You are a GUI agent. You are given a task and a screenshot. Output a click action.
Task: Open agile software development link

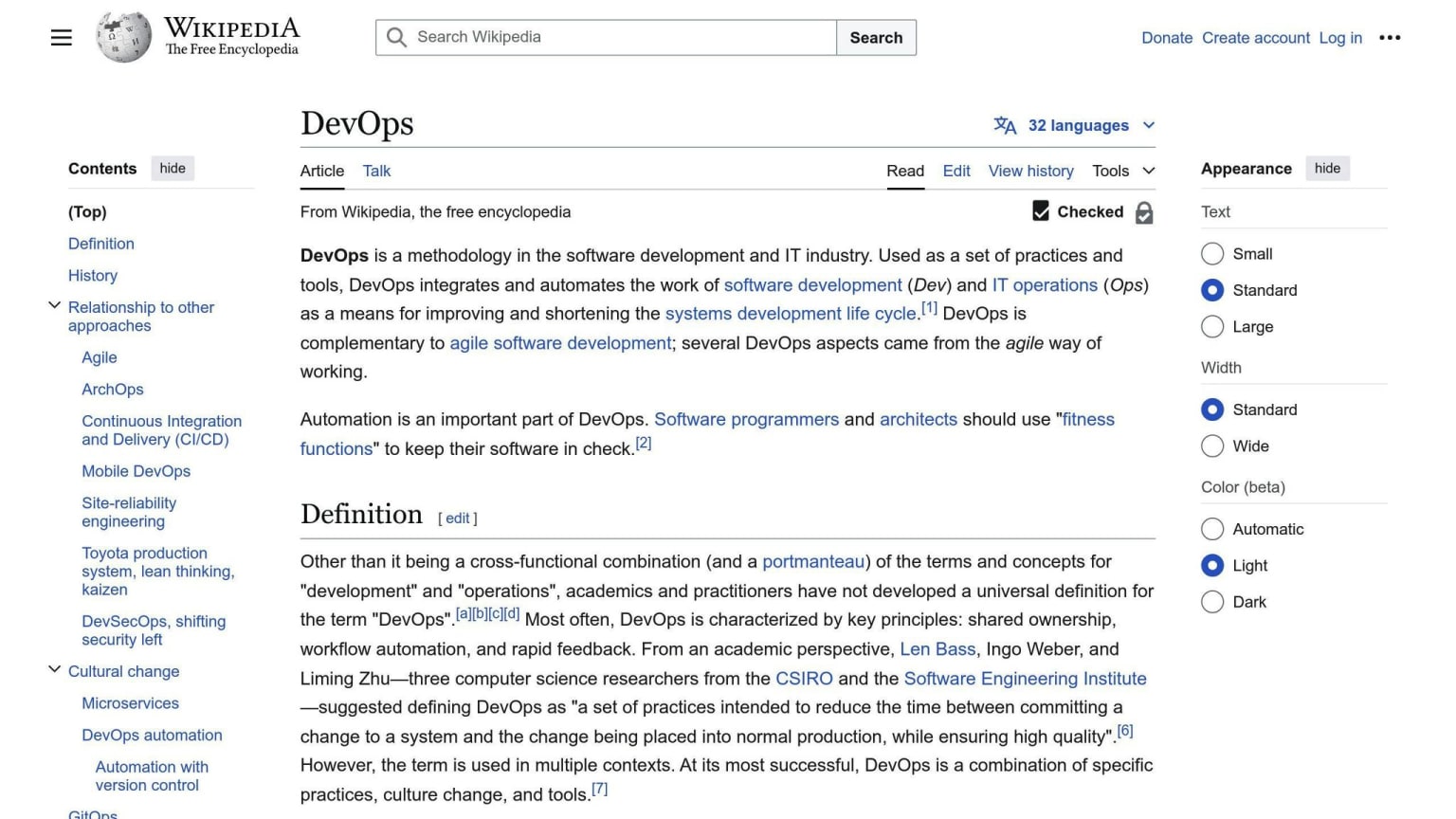[560, 343]
